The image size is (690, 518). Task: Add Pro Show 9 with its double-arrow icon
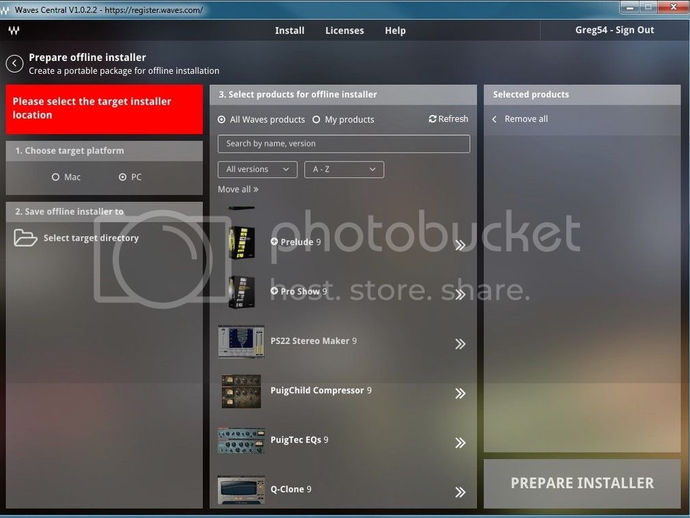[460, 294]
